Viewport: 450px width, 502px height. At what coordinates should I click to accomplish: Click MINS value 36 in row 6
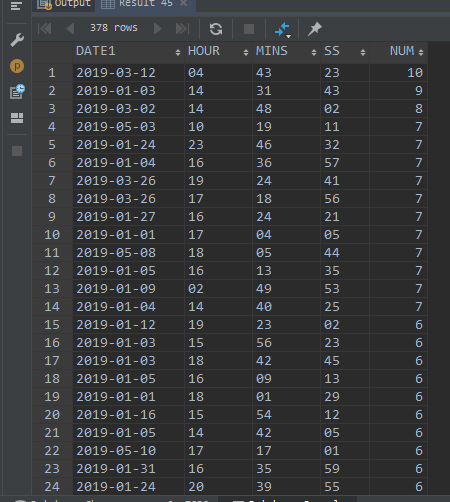pos(286,163)
